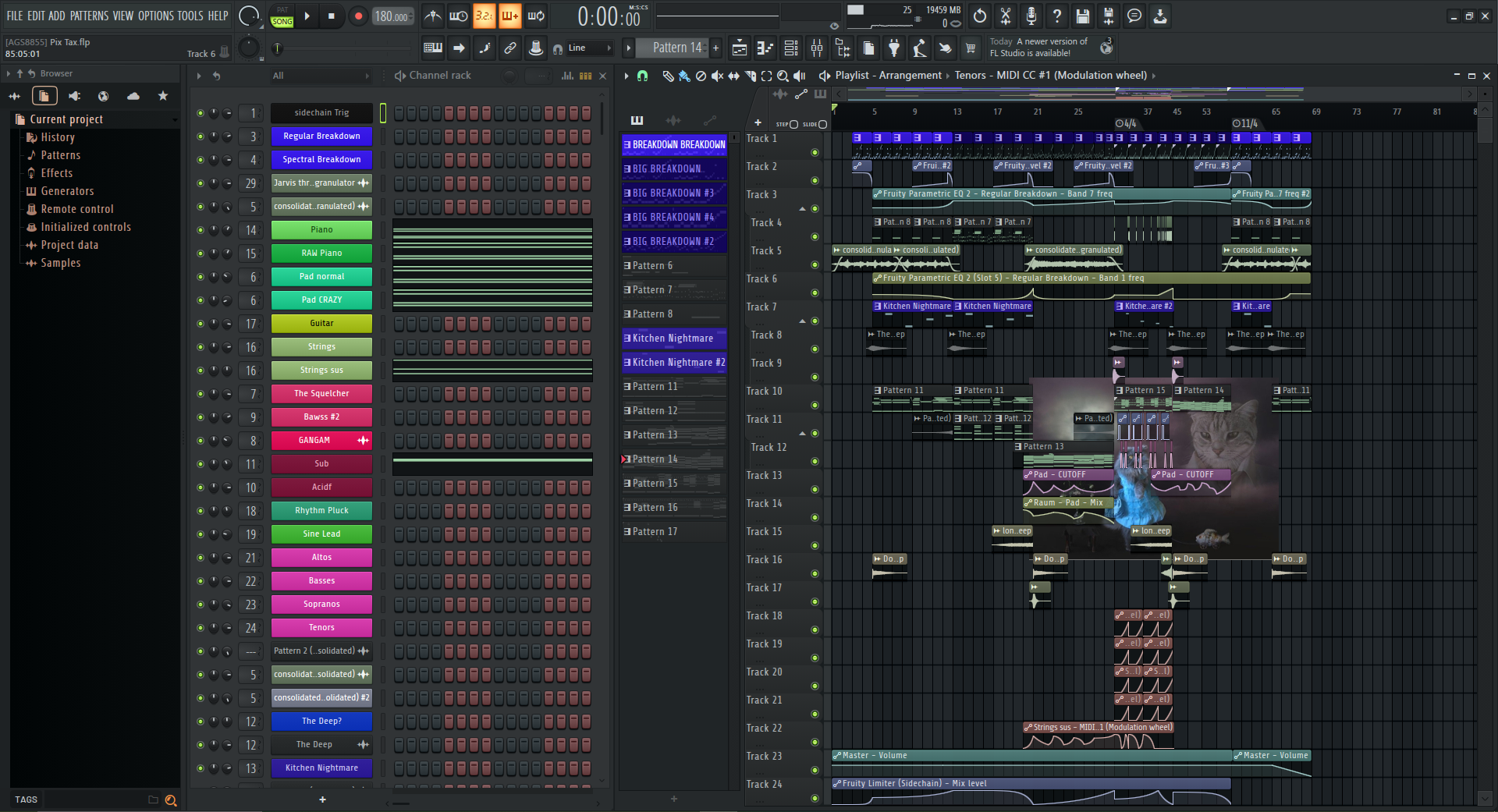
Task: Click the microphone recording icon
Action: pos(1031,16)
